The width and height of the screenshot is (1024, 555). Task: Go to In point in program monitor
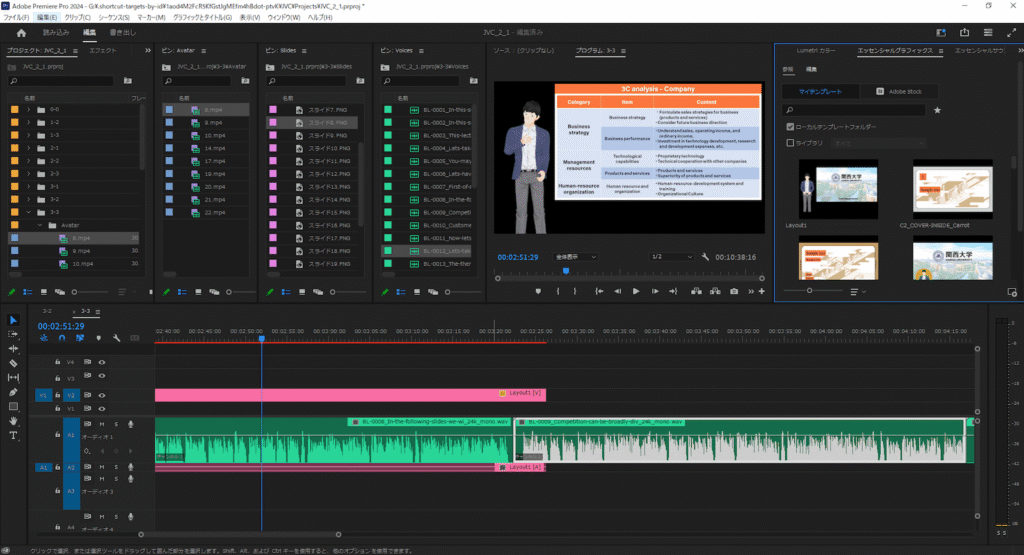point(599,291)
